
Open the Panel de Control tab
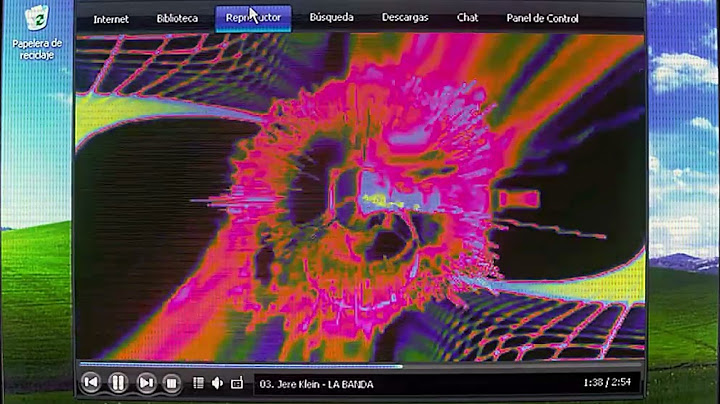542,18
